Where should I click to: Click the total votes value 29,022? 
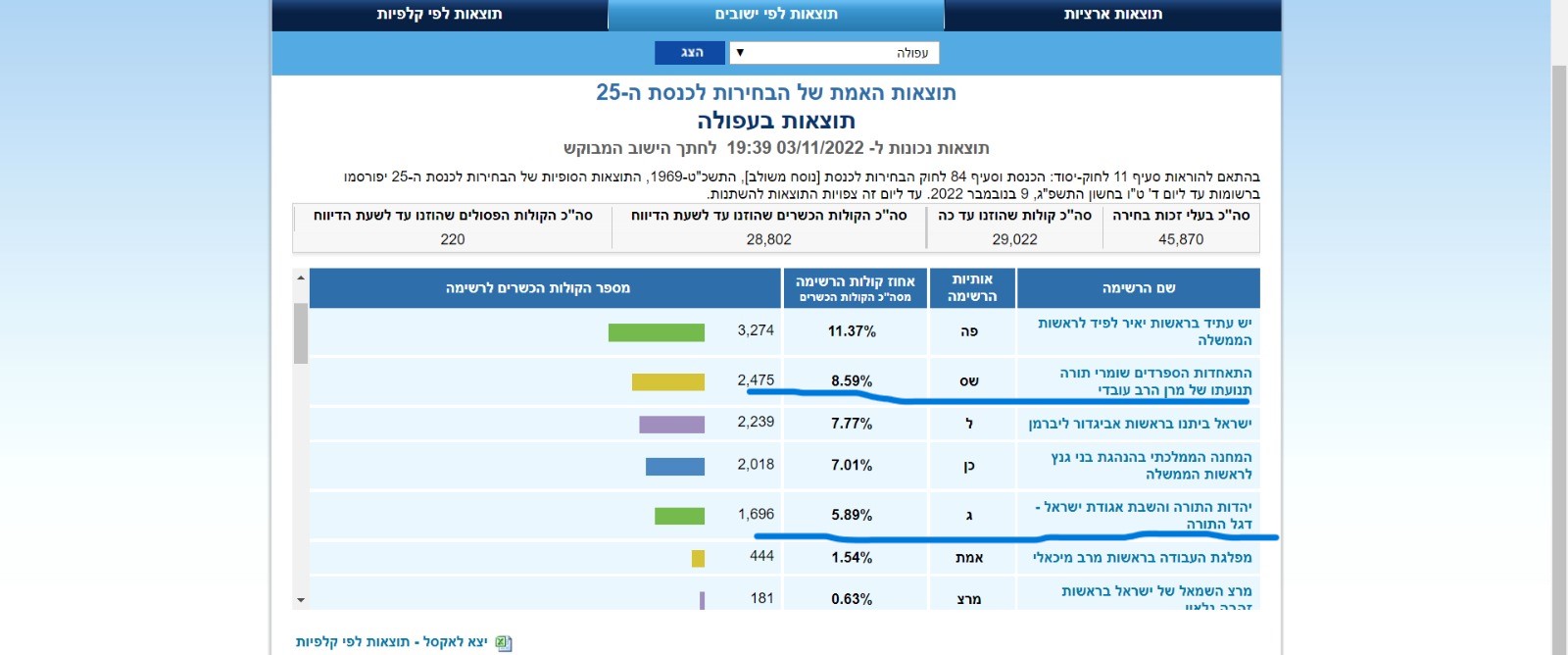1014,239
